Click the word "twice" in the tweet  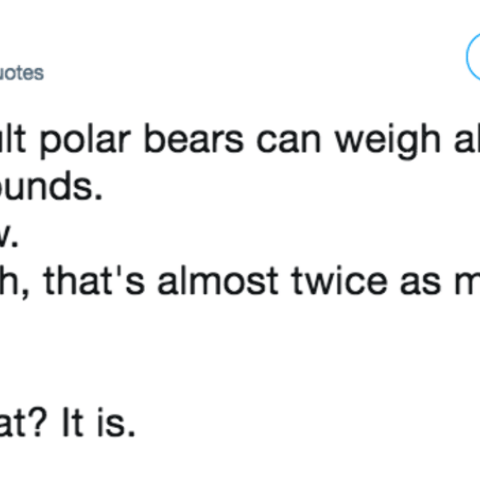[x=339, y=281]
